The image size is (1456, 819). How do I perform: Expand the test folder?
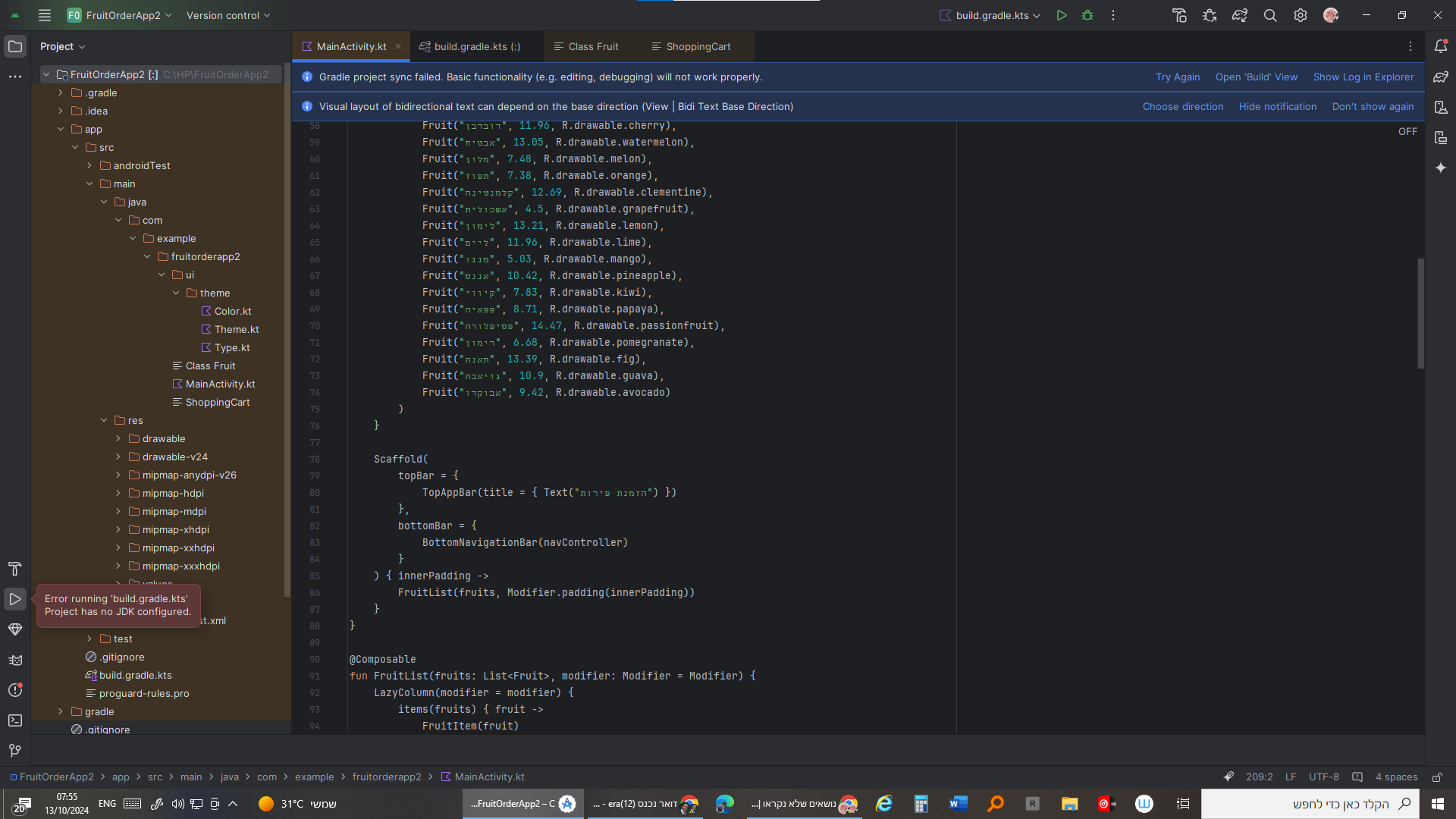tap(89, 639)
